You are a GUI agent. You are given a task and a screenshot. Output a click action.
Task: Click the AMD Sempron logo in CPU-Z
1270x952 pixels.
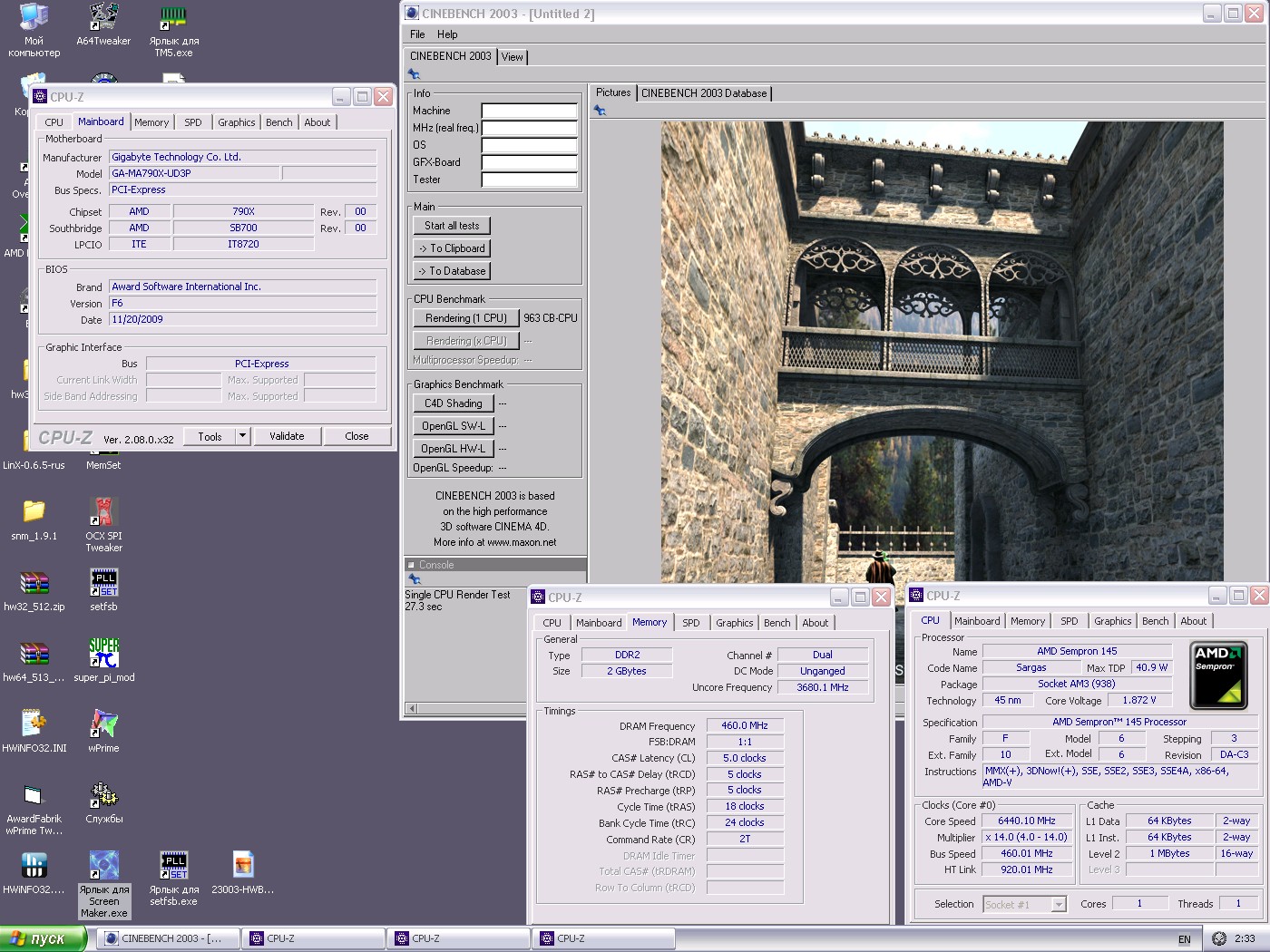coord(1219,675)
